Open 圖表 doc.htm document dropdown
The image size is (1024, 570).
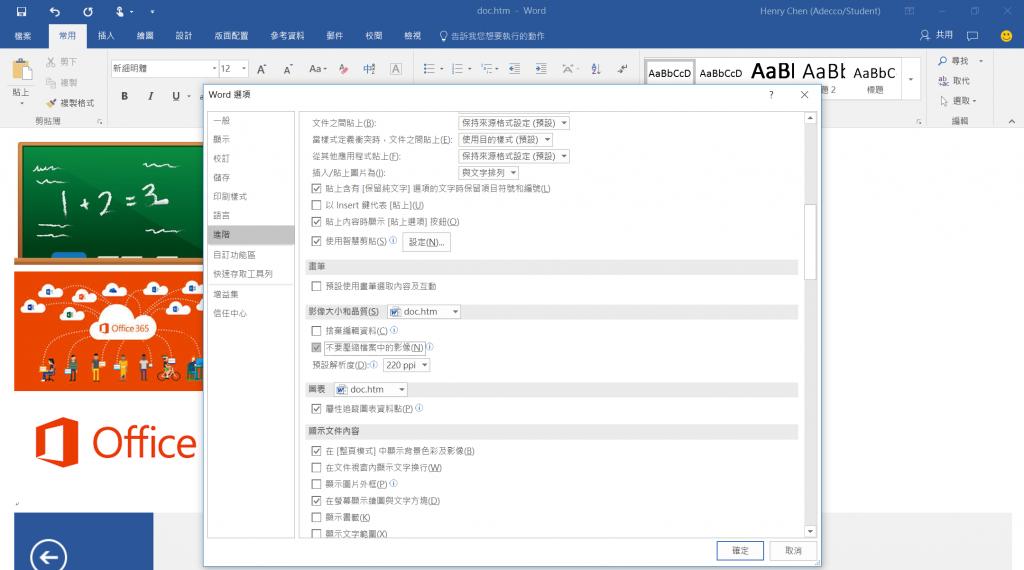coord(370,389)
